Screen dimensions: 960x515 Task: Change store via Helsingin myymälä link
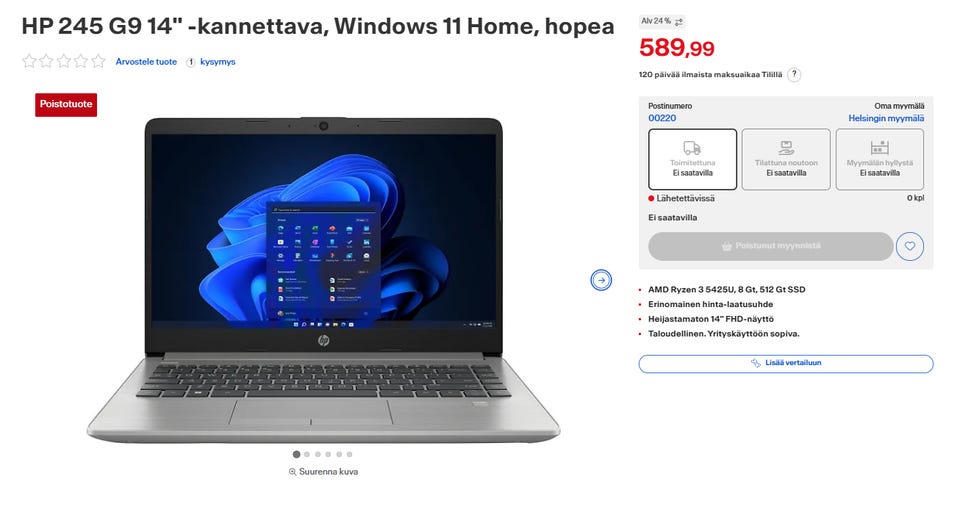(886, 118)
